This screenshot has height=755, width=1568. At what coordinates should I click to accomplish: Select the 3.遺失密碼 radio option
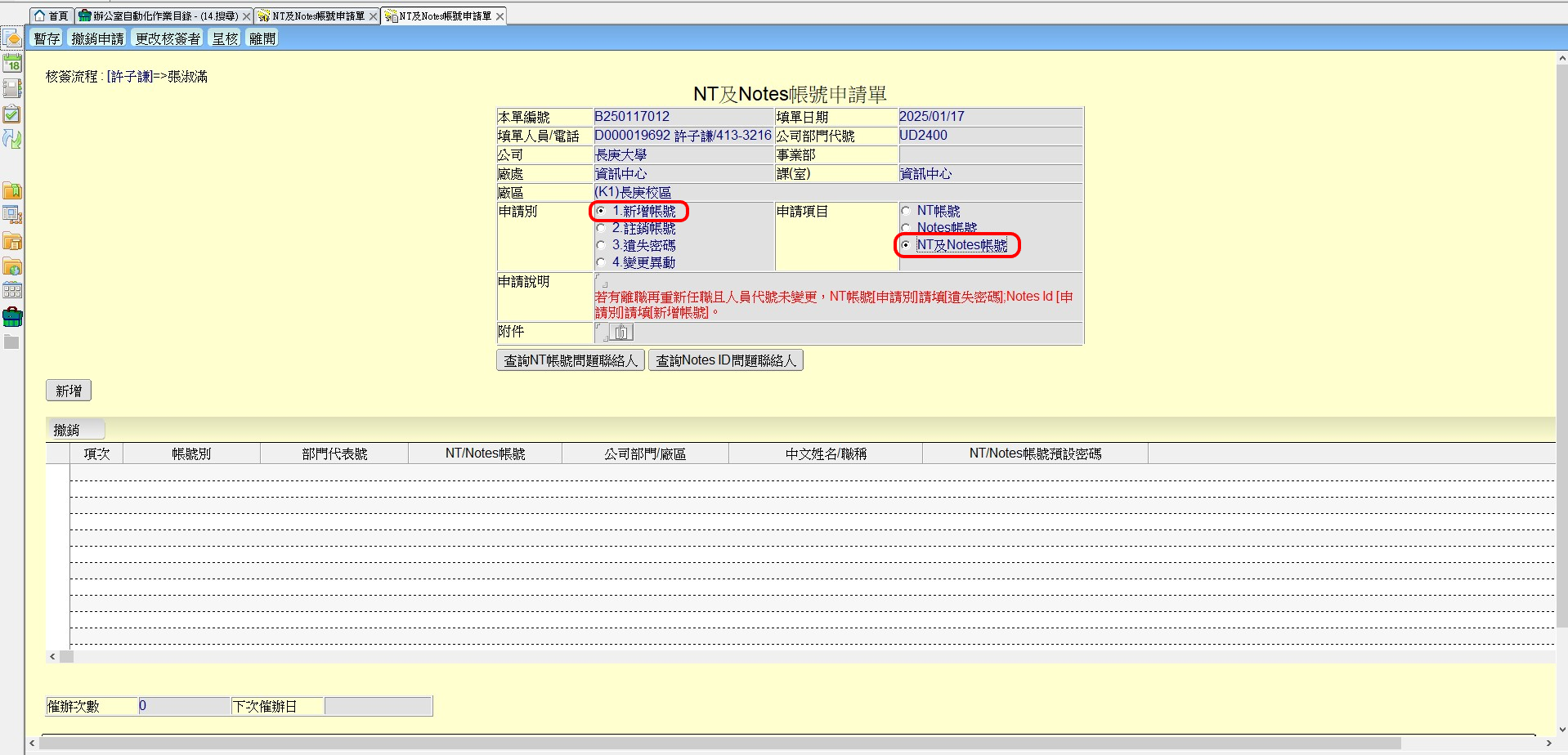point(601,246)
